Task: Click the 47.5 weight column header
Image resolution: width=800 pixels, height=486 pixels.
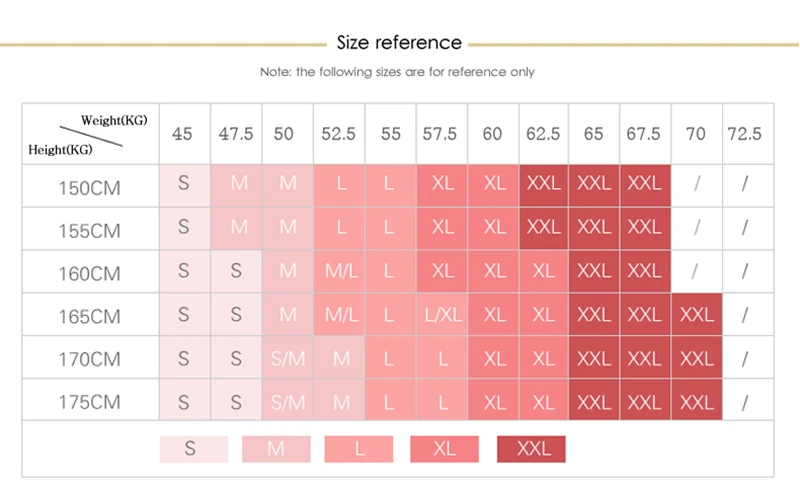Action: pos(236,134)
